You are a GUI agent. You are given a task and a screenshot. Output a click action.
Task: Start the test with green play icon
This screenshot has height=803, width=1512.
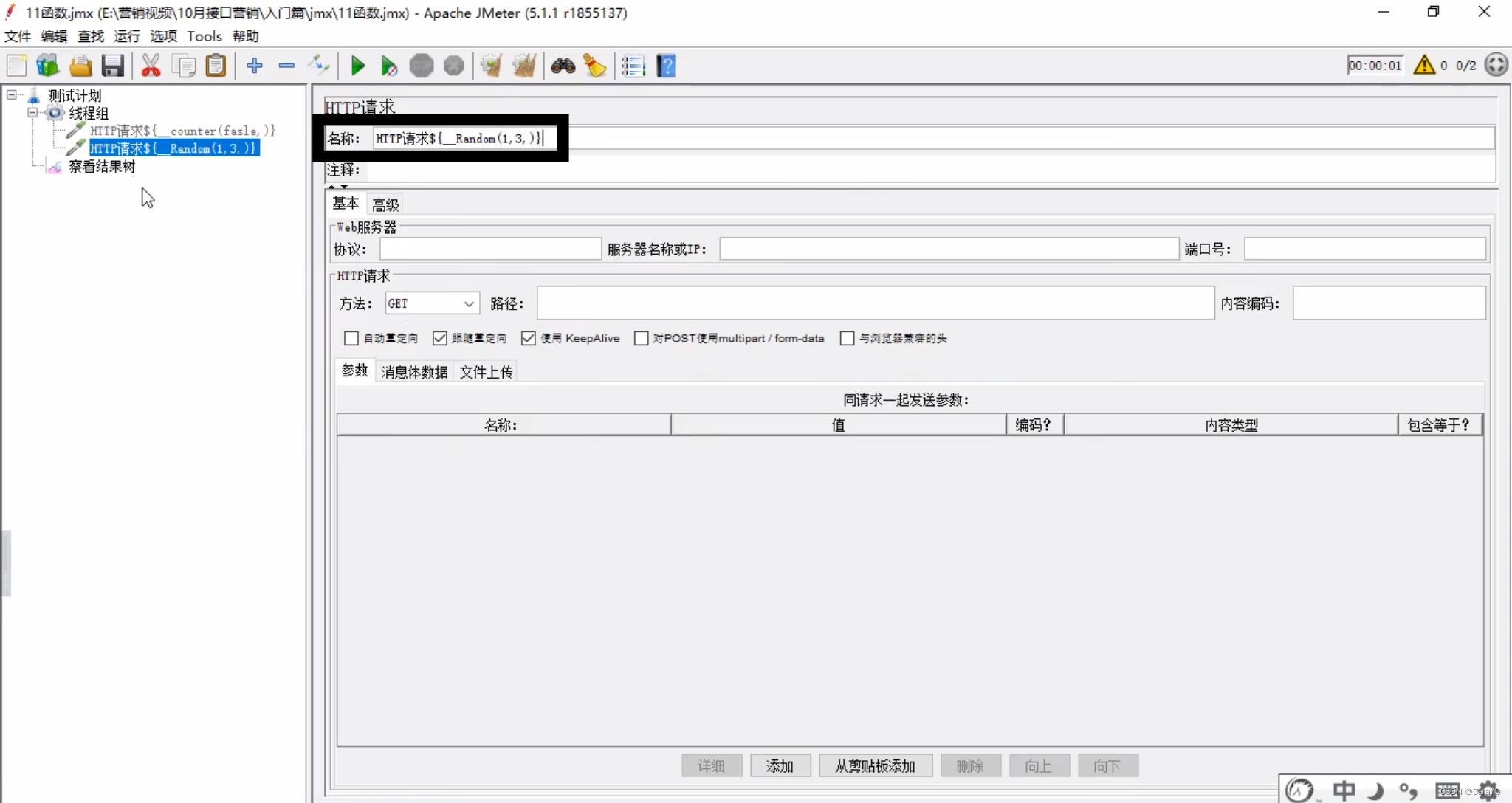(x=358, y=66)
